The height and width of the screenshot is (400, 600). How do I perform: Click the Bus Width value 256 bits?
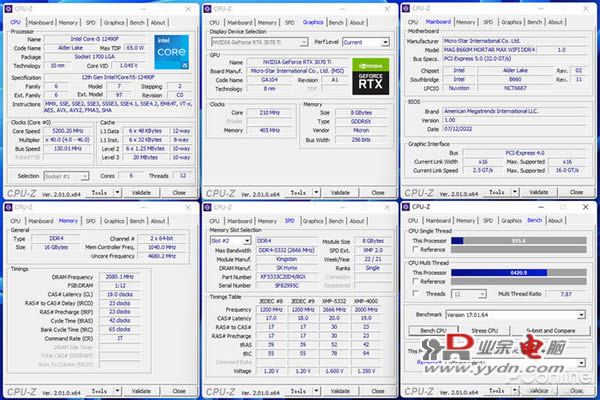[x=361, y=140]
